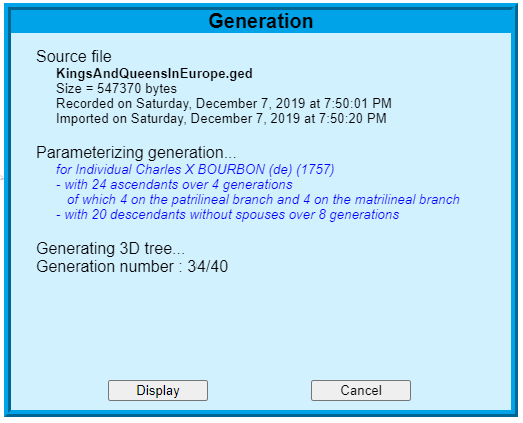Click the Charles X BOURBON individual name

point(200,169)
